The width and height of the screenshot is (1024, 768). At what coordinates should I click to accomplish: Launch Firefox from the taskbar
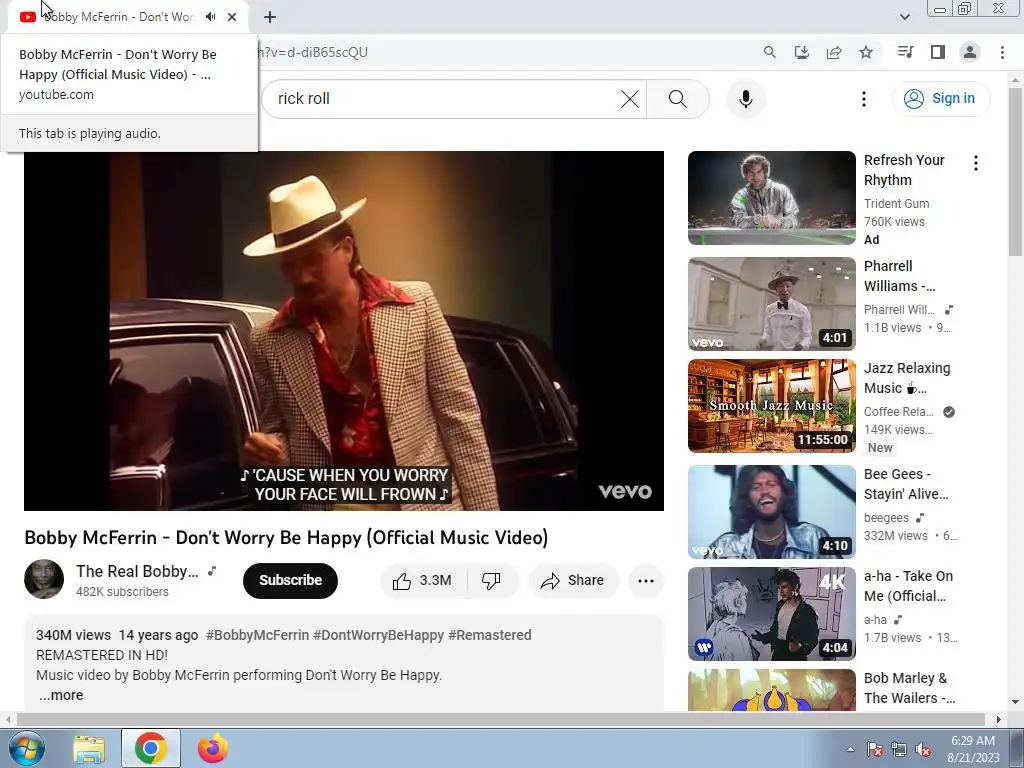212,748
